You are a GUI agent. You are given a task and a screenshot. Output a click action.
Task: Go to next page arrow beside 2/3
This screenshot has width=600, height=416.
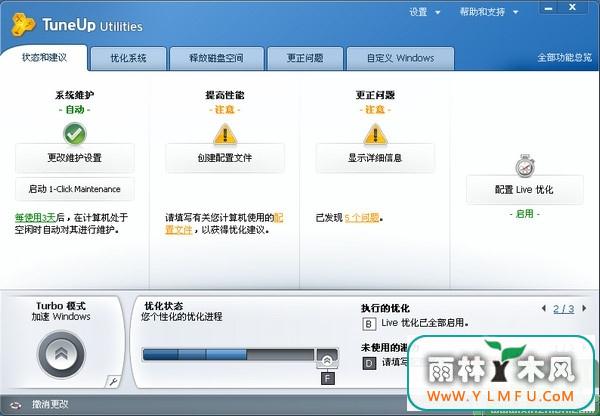coord(584,308)
